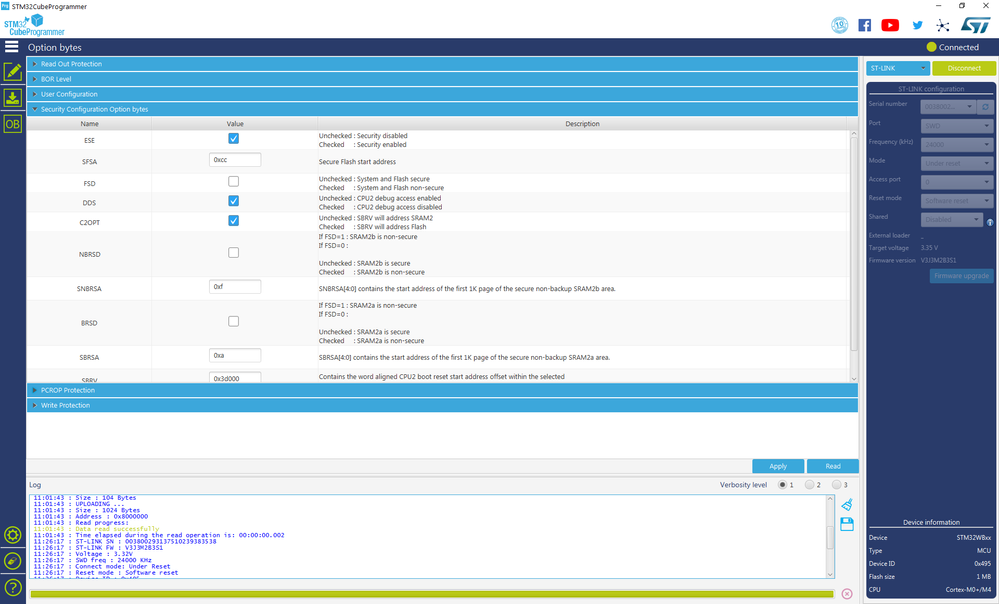Viewport: 999px width, 604px height.
Task: Open Erasing & Programming download view
Action: [13, 97]
